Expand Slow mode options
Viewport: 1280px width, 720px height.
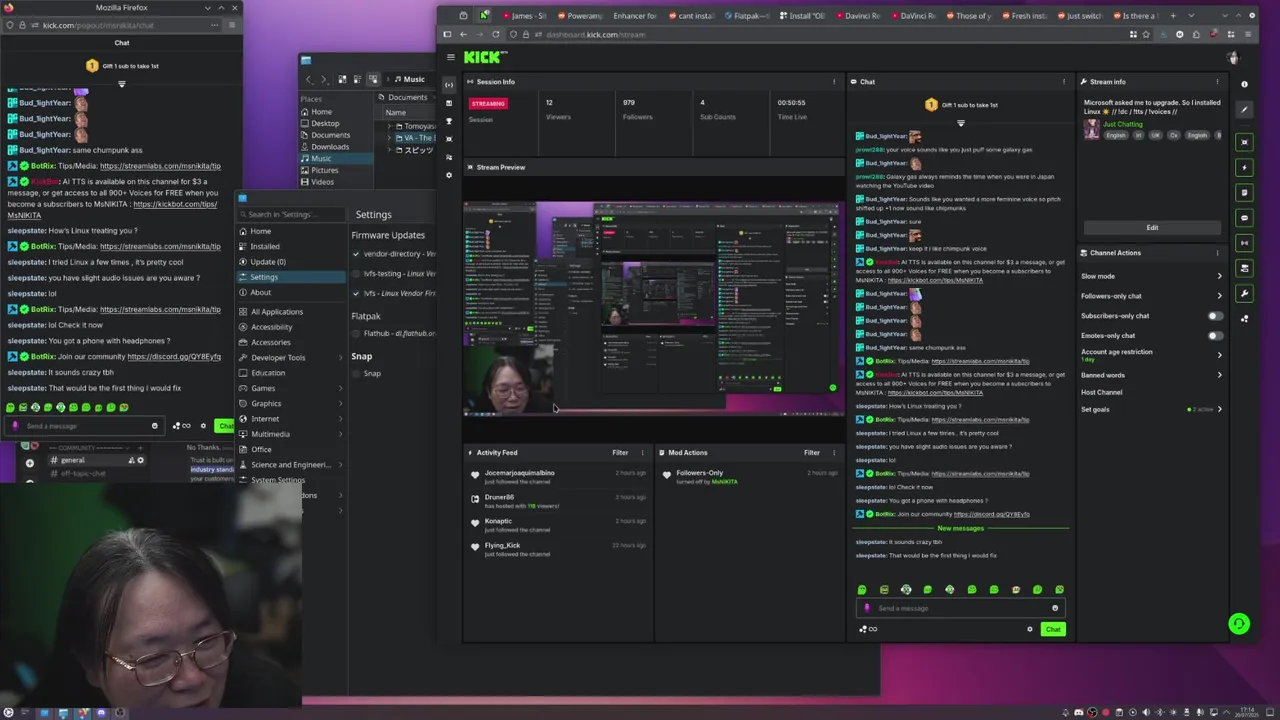(x=1219, y=276)
